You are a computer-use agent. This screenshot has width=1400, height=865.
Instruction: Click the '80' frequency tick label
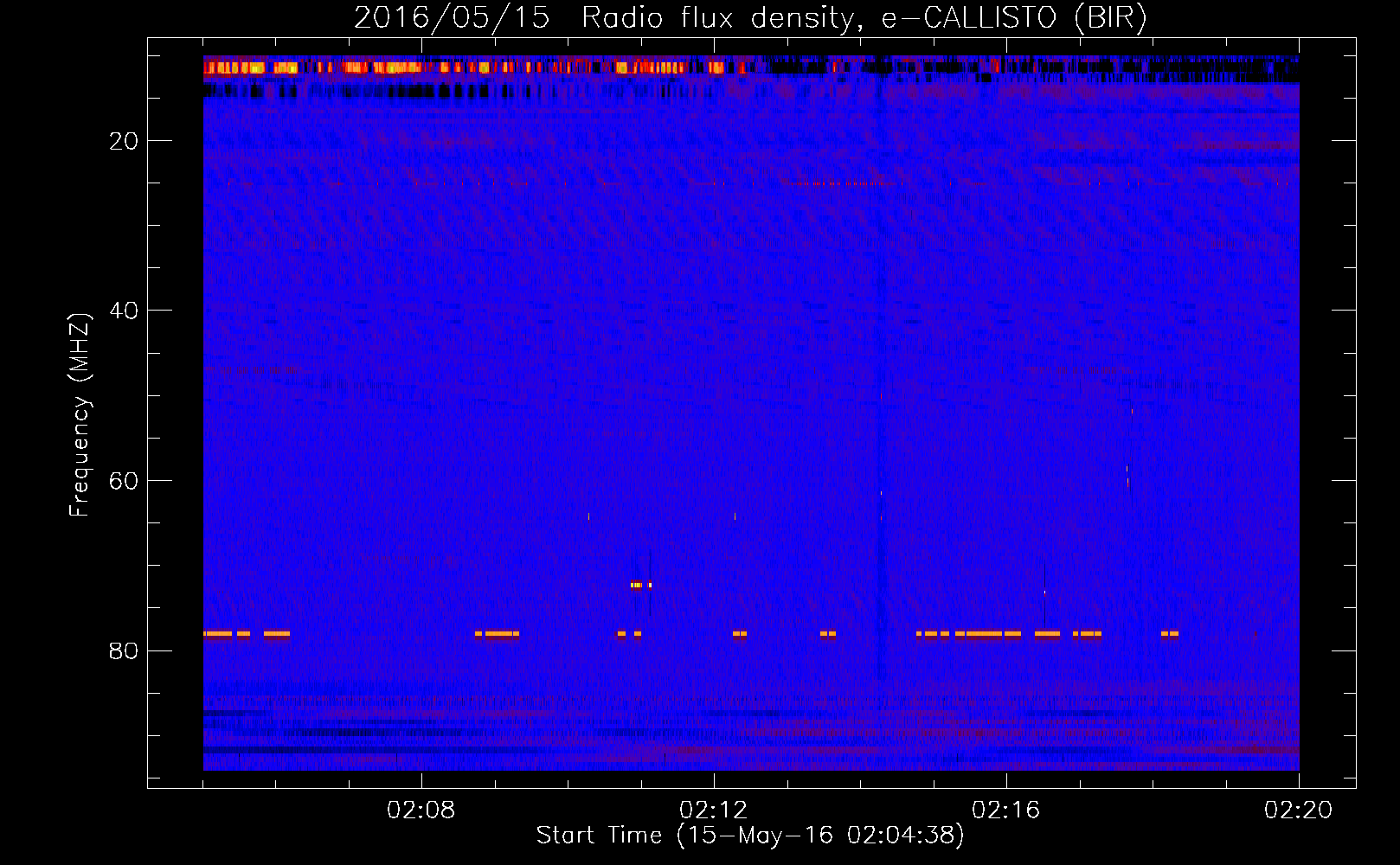124,650
